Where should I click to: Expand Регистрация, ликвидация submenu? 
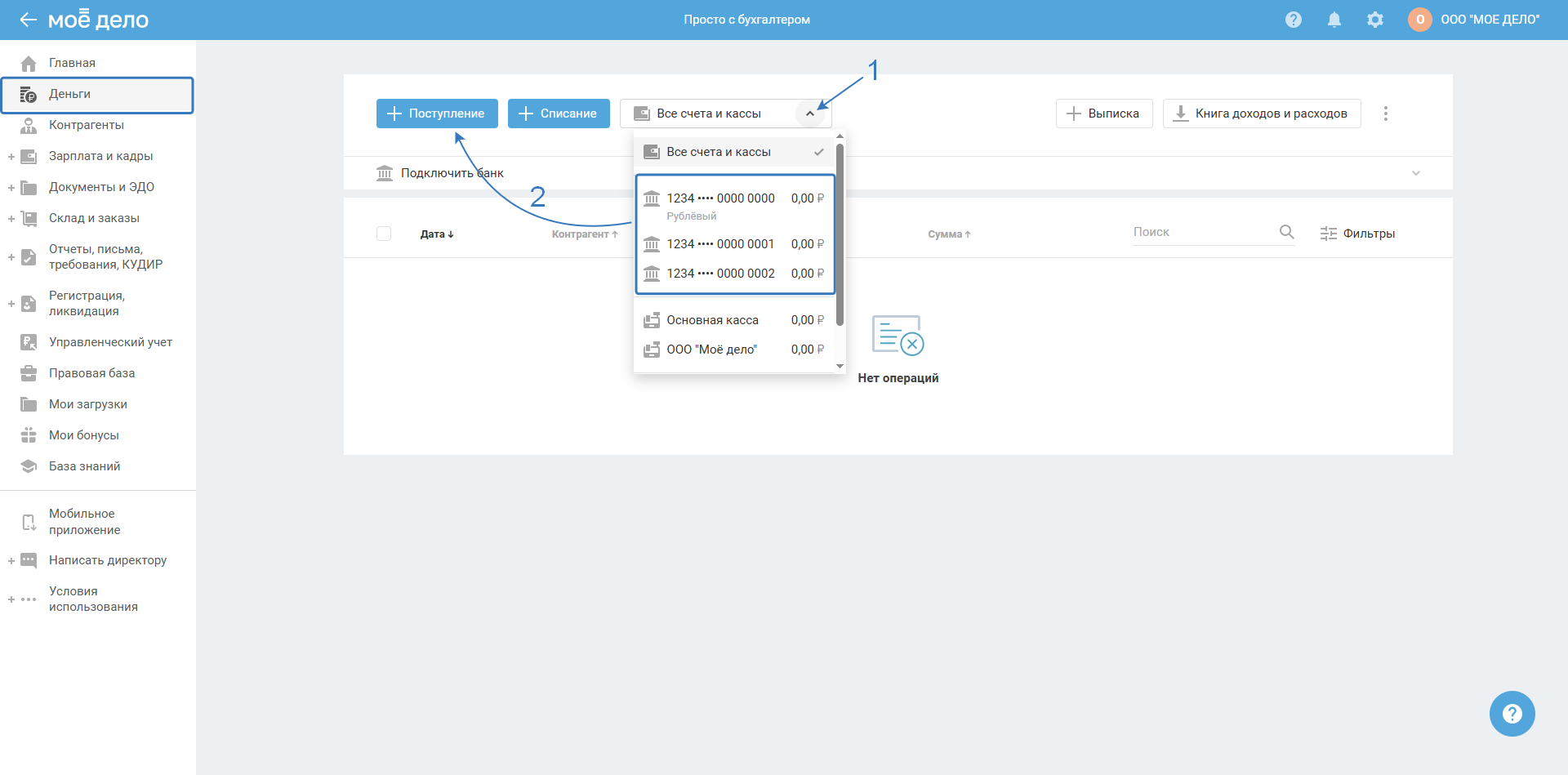point(11,304)
